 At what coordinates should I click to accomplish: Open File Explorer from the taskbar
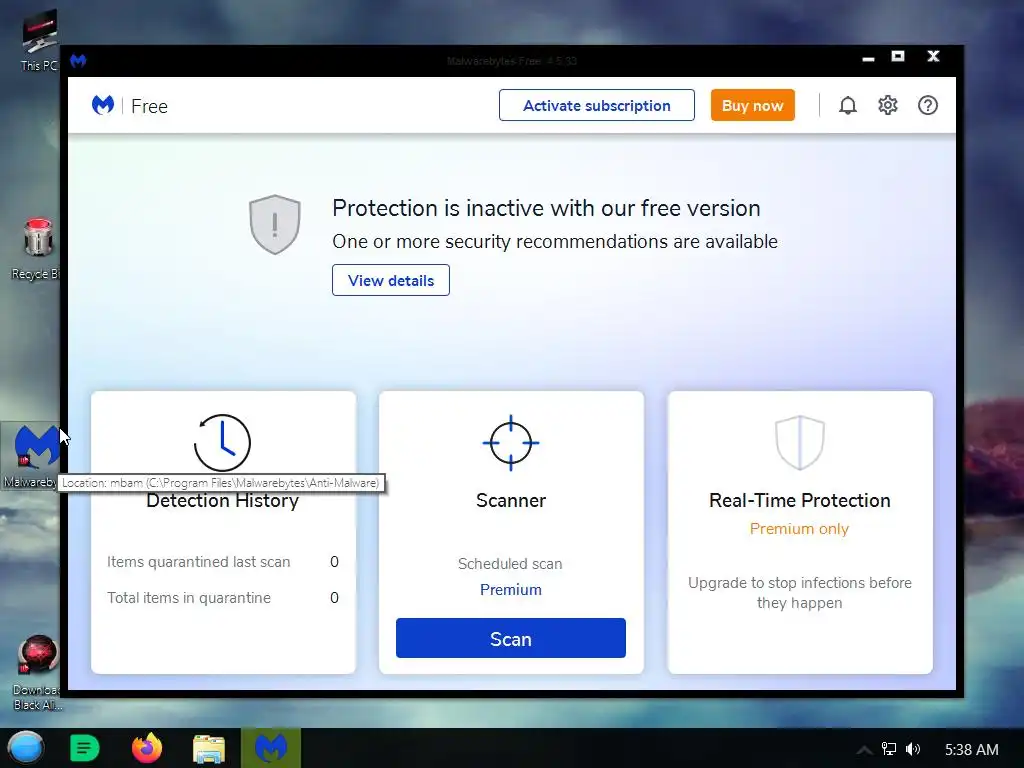click(x=209, y=748)
